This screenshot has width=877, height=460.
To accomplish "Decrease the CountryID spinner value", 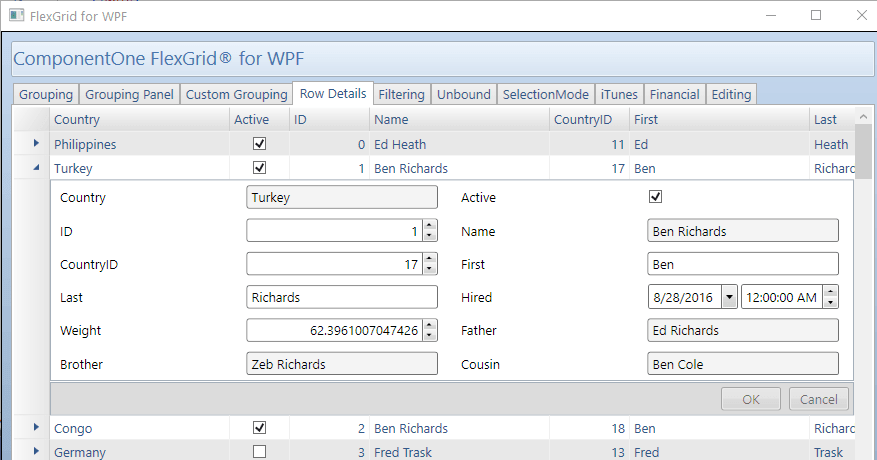I will tap(430, 270).
